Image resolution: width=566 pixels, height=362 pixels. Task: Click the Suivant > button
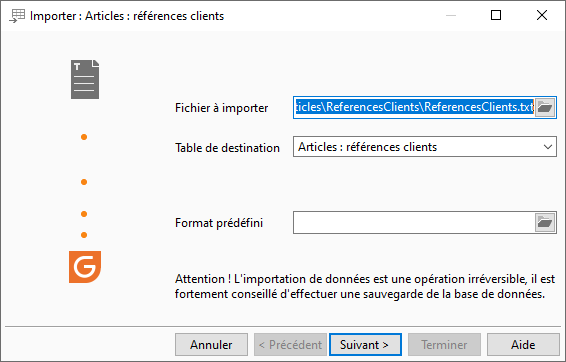coord(365,345)
